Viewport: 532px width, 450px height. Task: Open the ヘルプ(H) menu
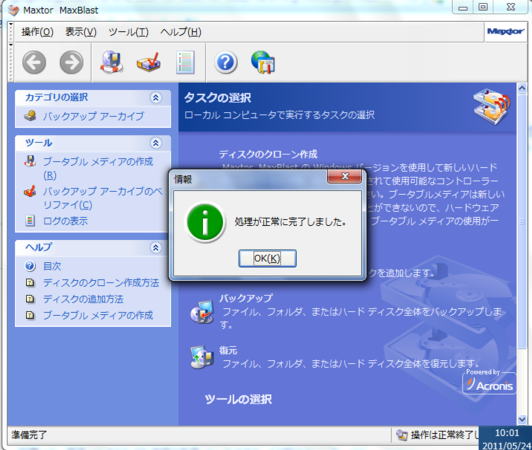pyautogui.click(x=181, y=32)
